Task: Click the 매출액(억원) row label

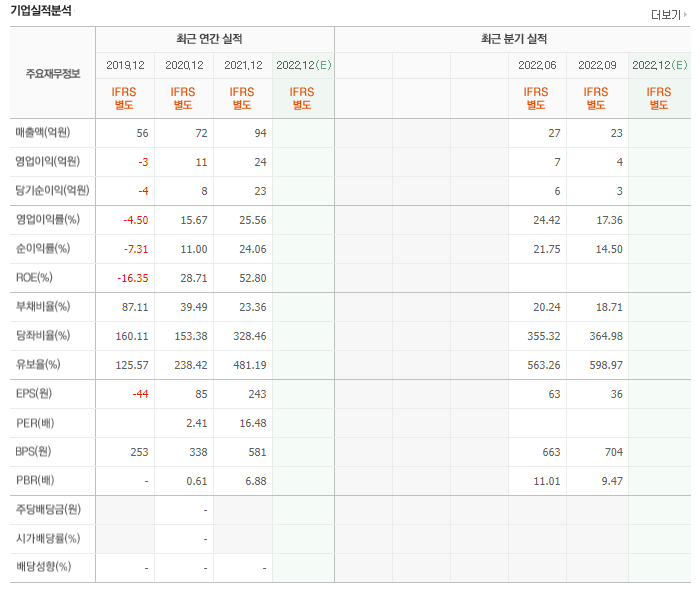Action: pos(43,132)
